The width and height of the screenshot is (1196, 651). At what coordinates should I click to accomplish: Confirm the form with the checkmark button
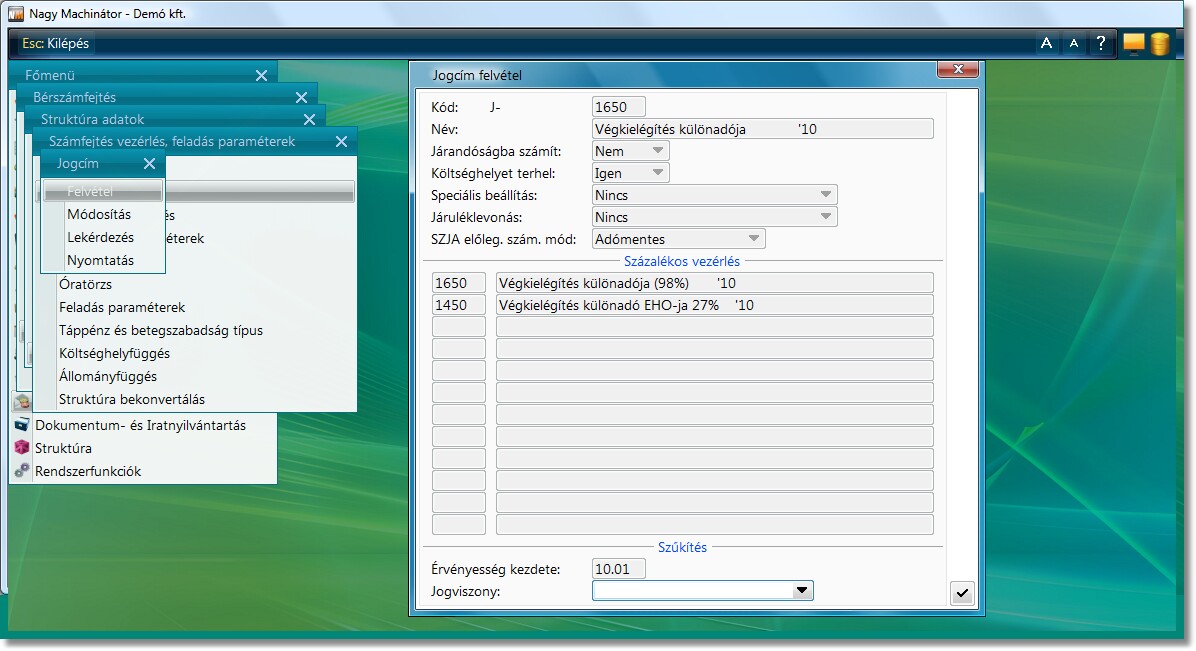tap(961, 593)
